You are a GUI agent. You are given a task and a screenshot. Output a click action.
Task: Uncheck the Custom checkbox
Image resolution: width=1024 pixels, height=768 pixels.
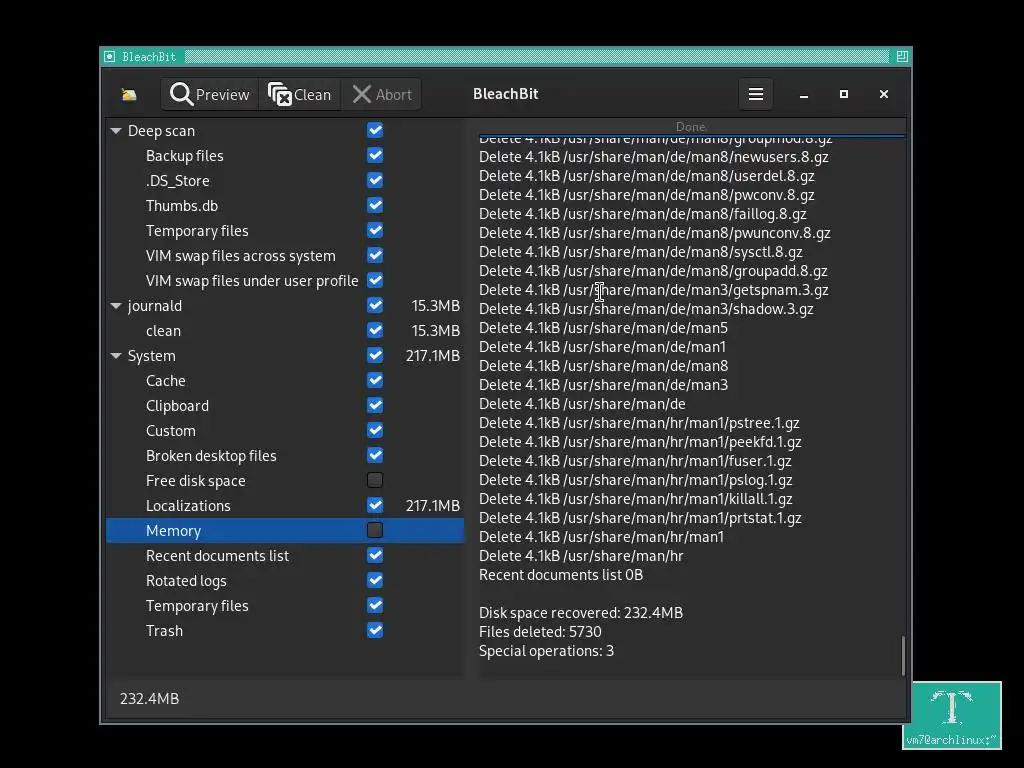tap(375, 430)
